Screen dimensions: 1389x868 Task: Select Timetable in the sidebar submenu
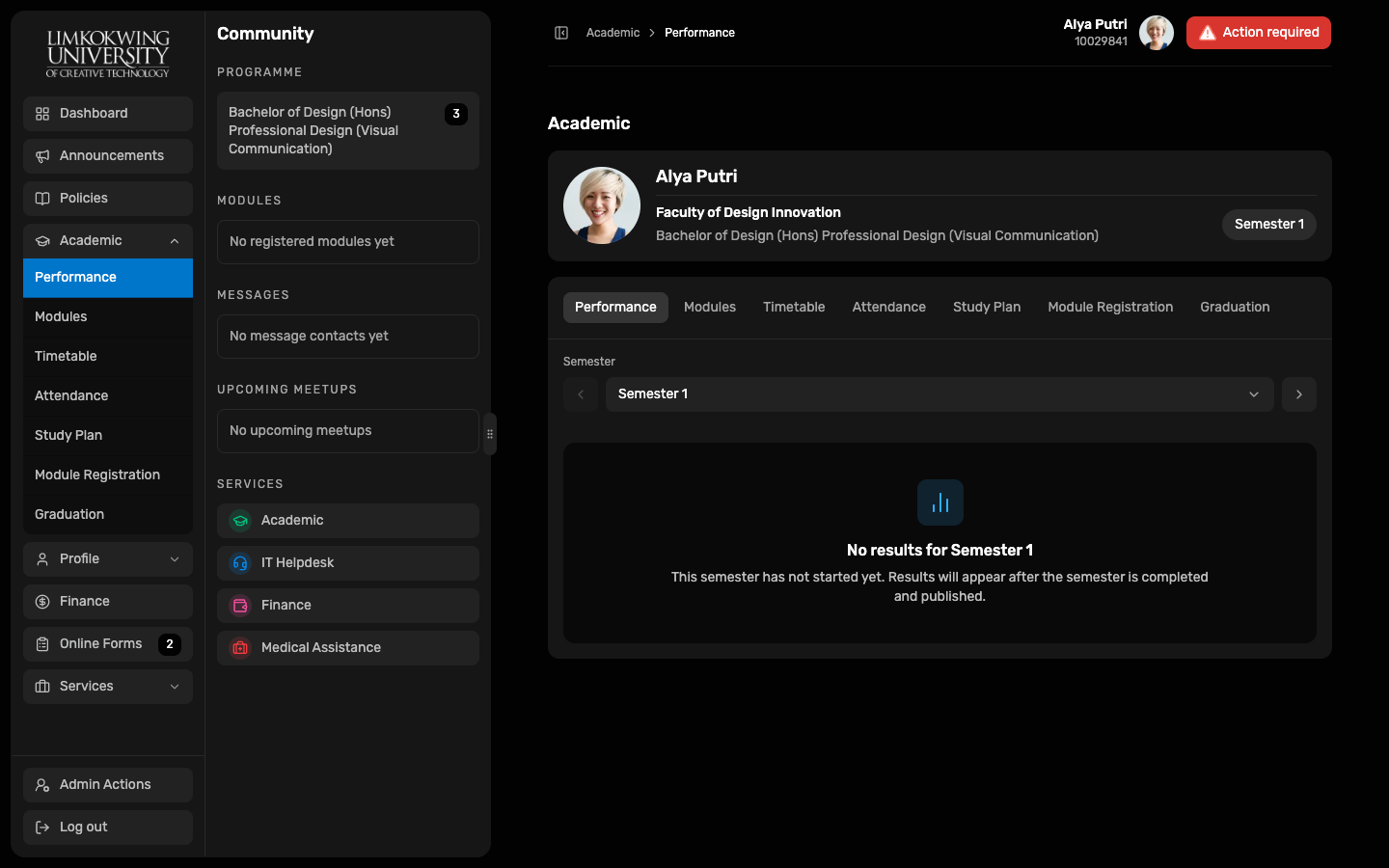(x=108, y=357)
